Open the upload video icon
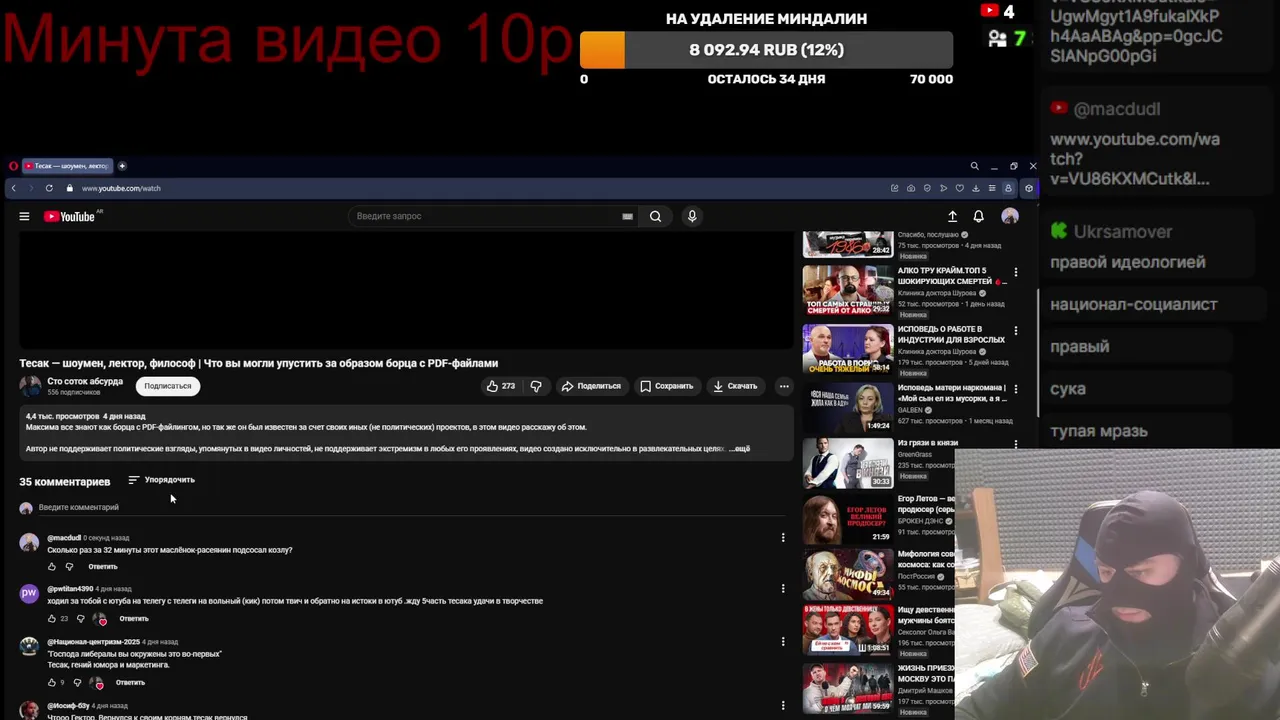Viewport: 1280px width, 720px height. 952,216
